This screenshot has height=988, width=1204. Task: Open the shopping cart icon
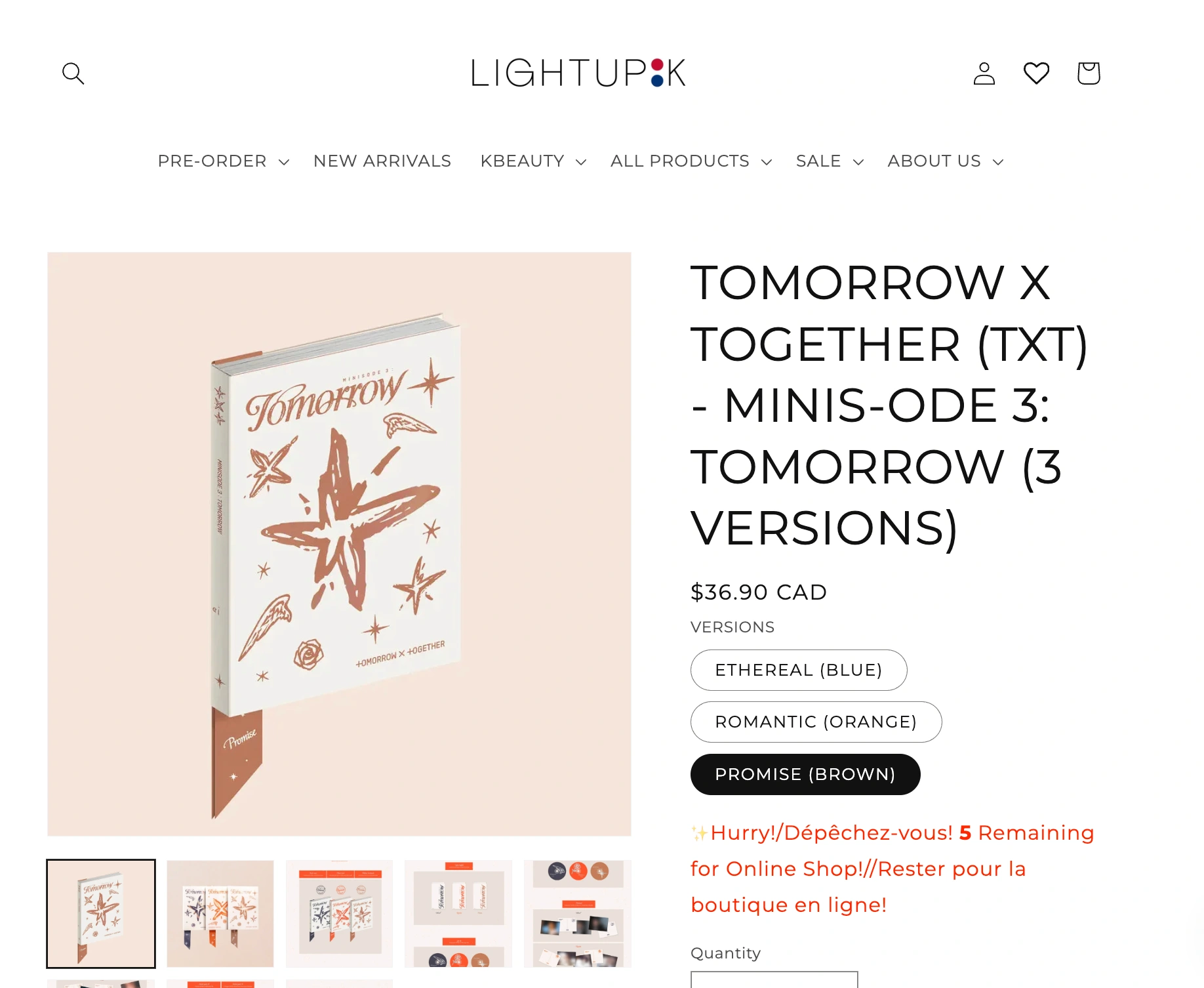[1089, 73]
